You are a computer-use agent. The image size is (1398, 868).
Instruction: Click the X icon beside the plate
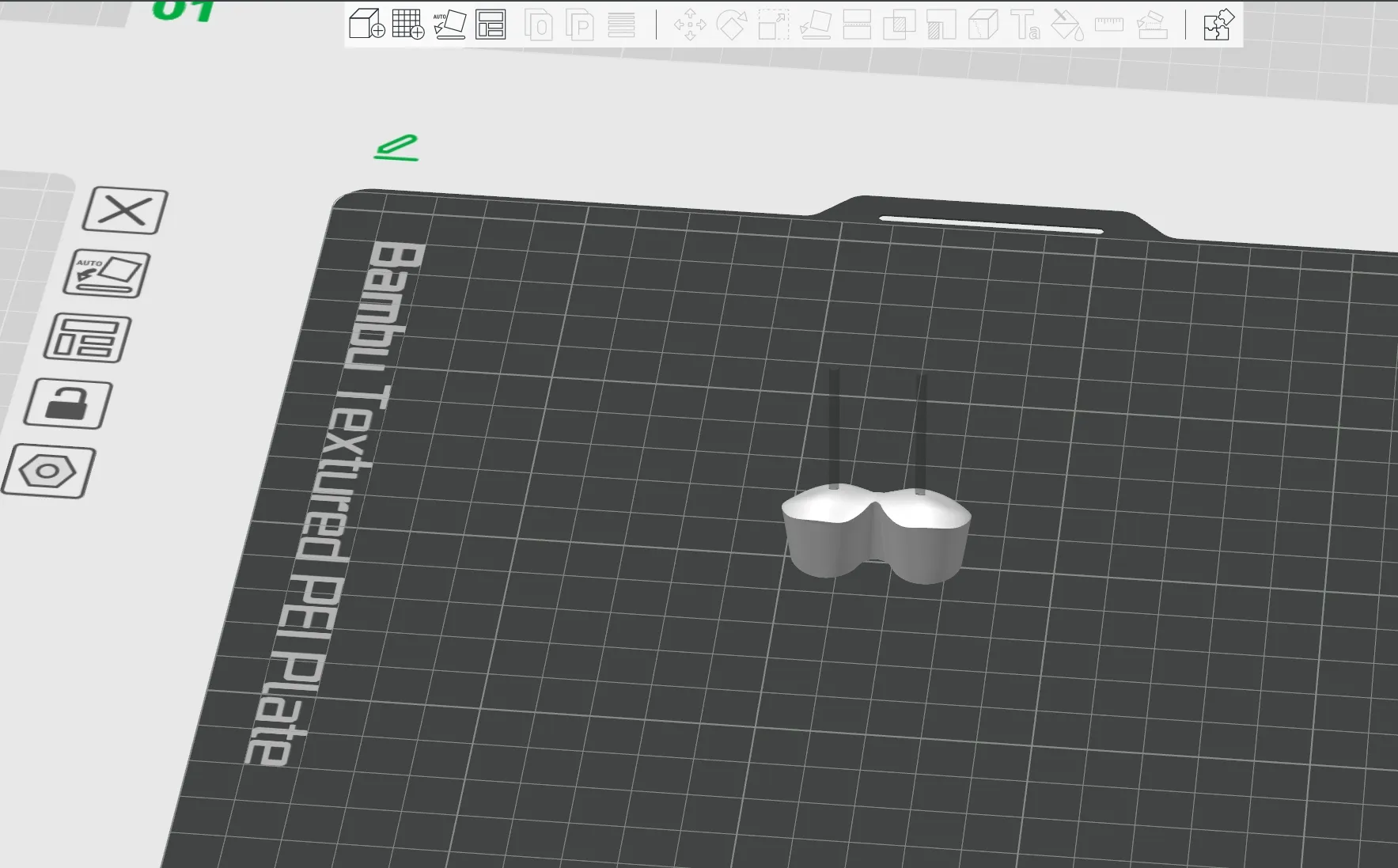coord(126,210)
